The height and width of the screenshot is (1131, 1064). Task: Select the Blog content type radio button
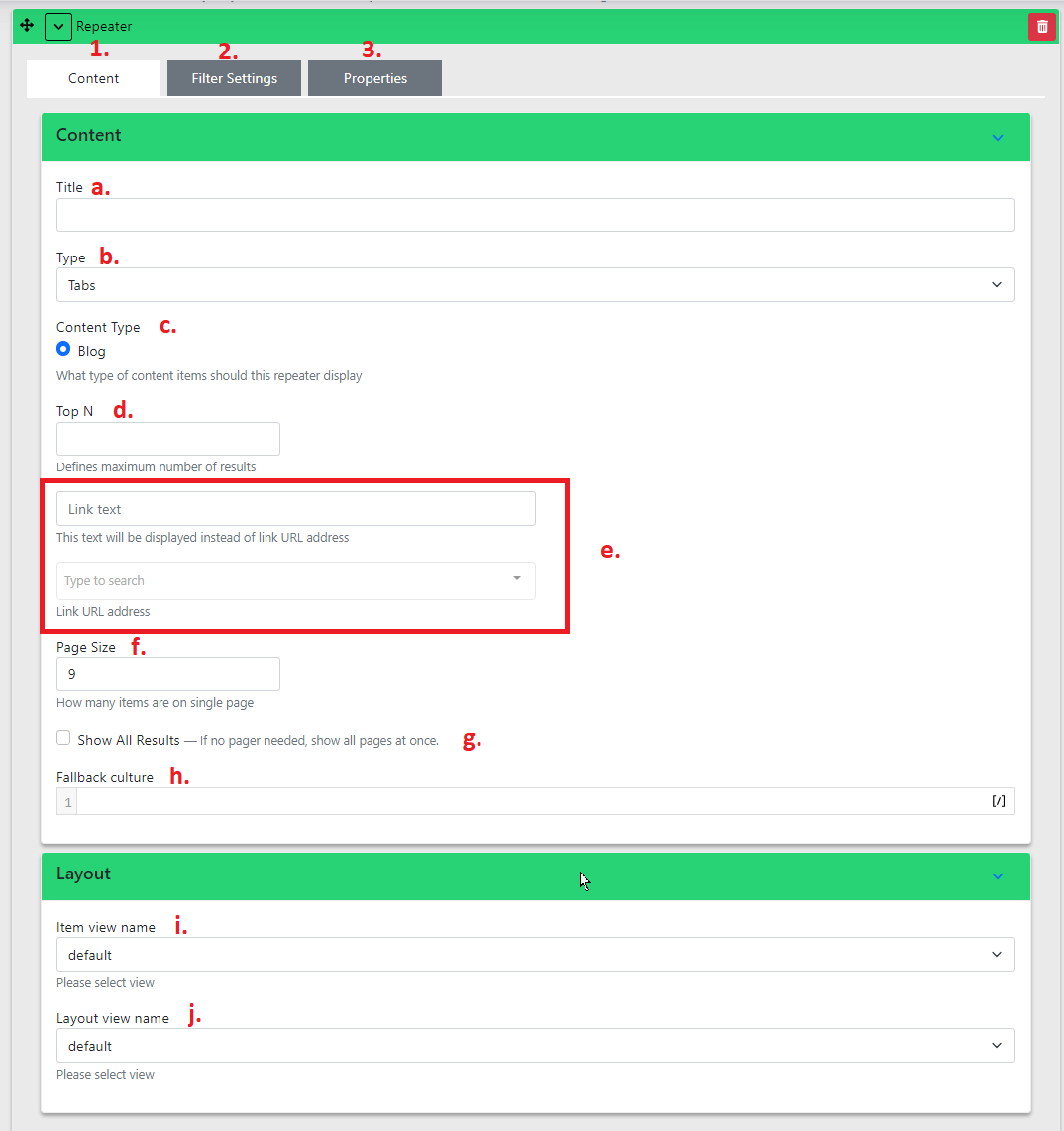coord(63,350)
